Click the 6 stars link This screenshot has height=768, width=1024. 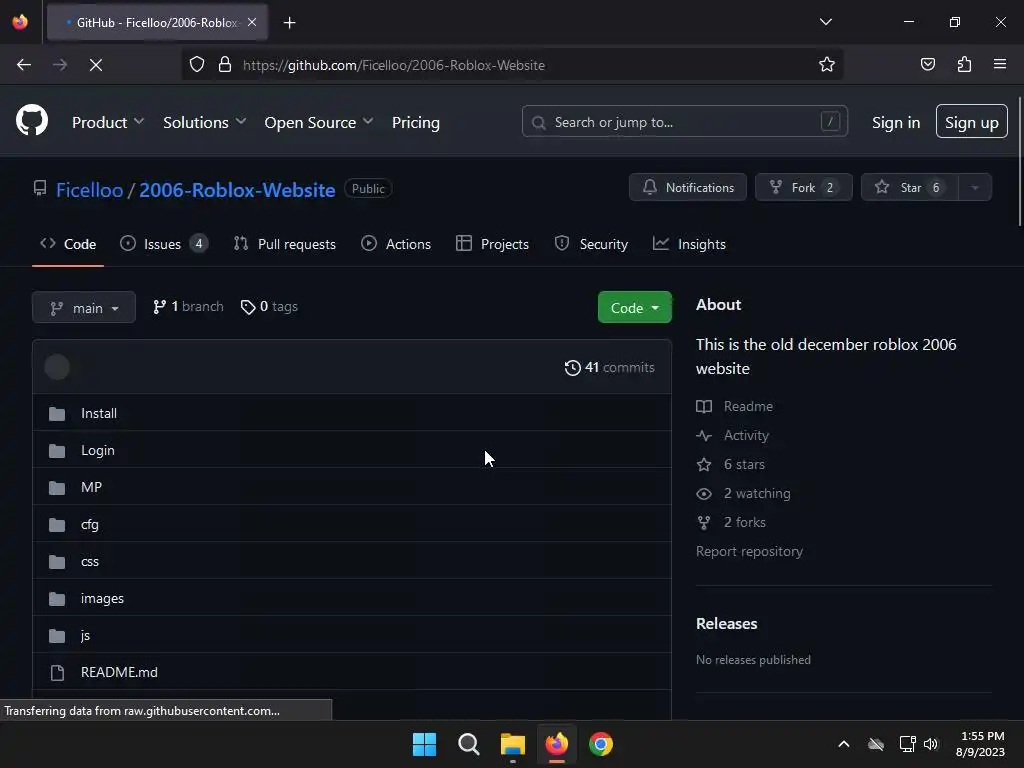point(731,464)
